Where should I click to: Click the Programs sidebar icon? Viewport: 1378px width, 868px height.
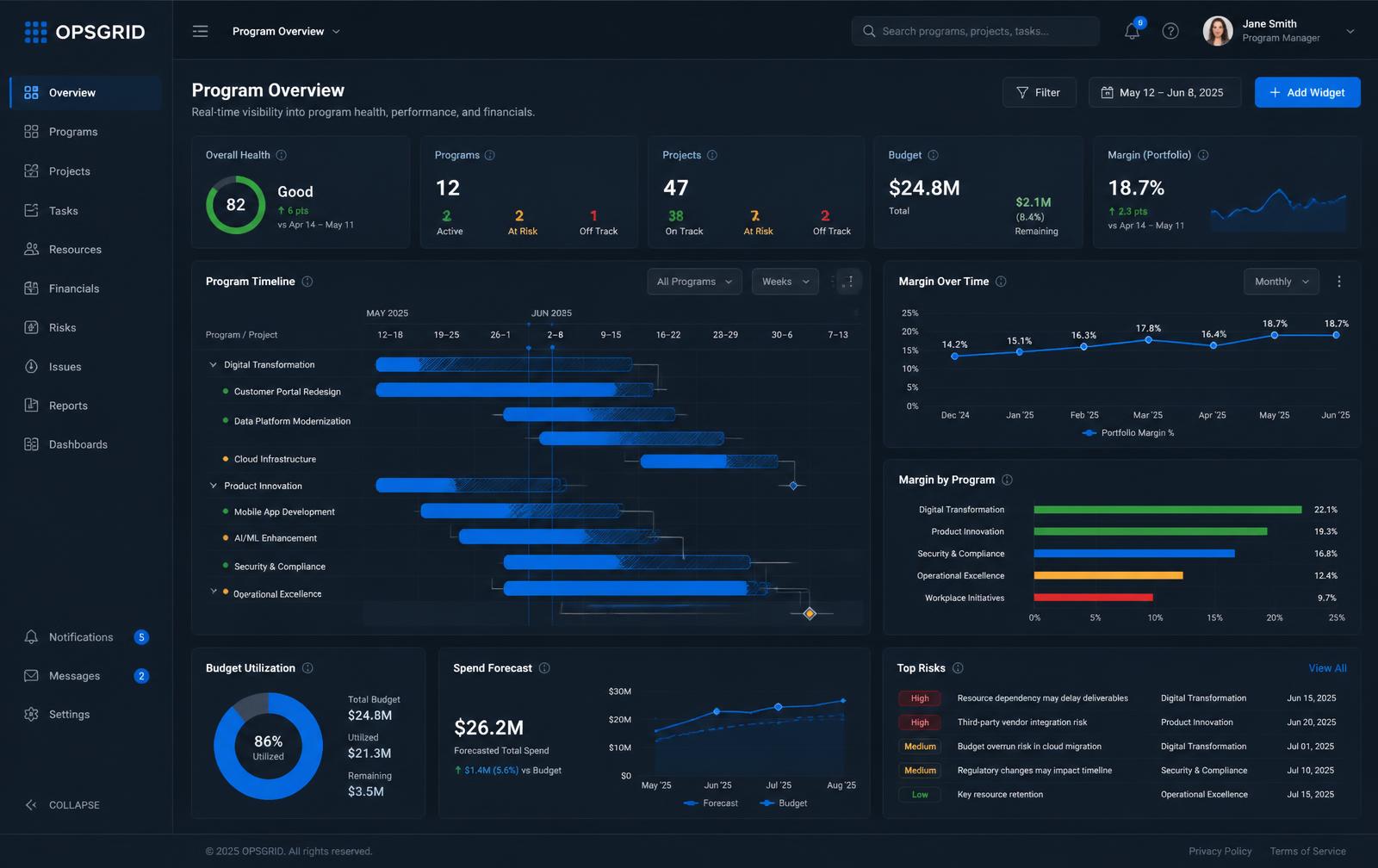coord(32,132)
